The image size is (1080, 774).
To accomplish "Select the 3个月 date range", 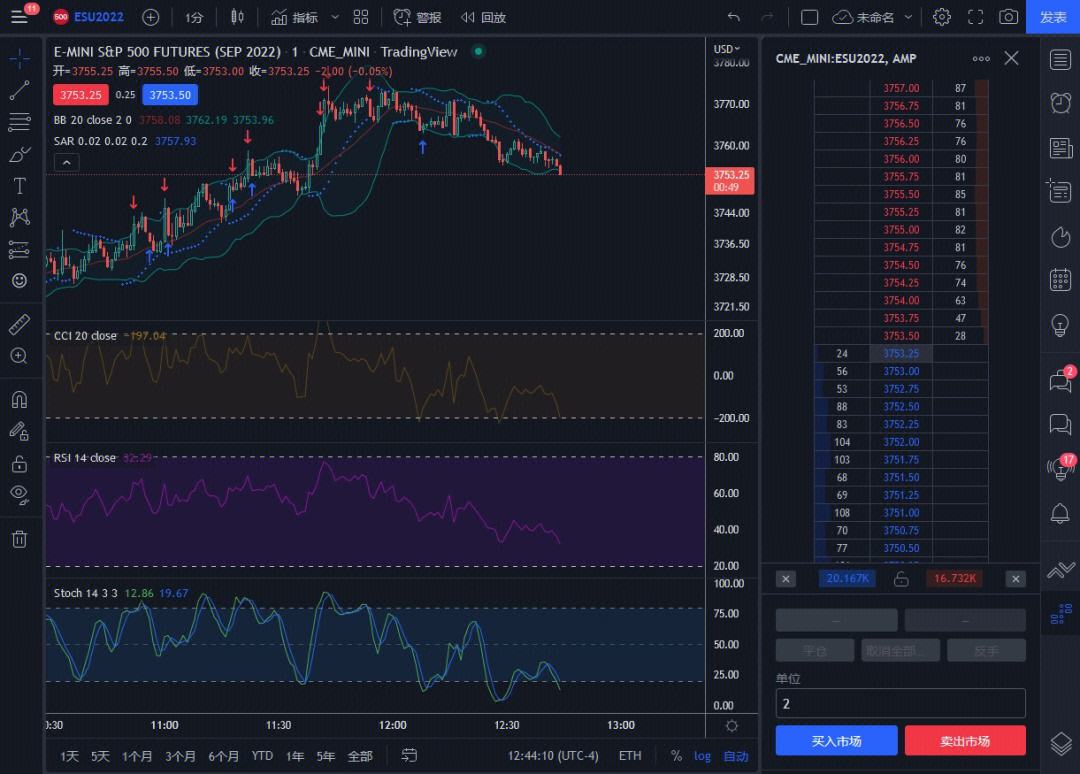I will (180, 756).
